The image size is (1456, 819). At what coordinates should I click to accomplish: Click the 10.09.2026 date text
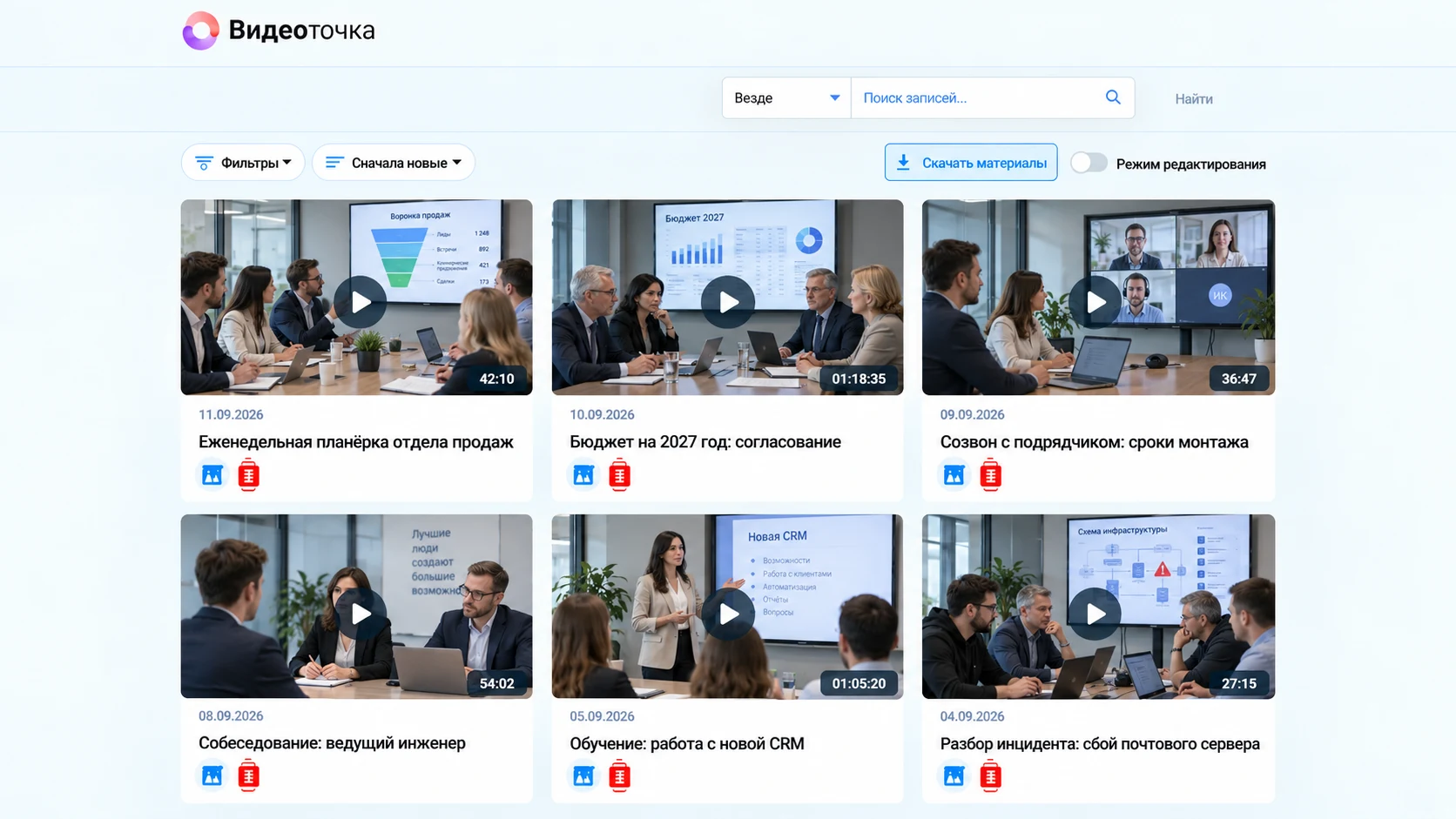tap(602, 415)
